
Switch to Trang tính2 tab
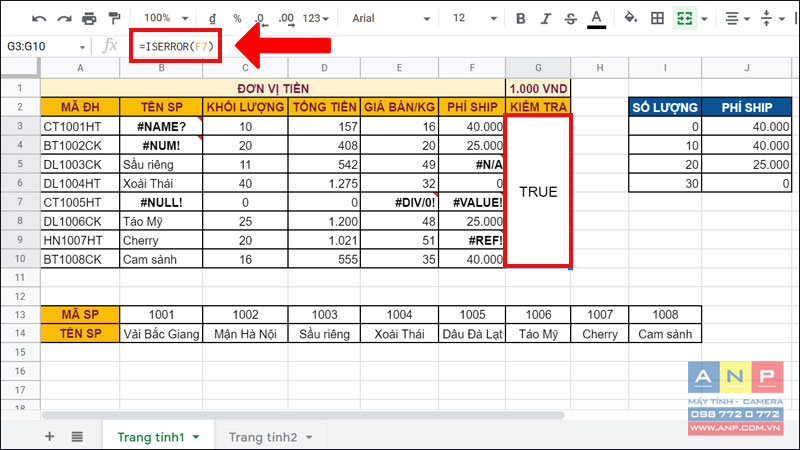pos(263,437)
